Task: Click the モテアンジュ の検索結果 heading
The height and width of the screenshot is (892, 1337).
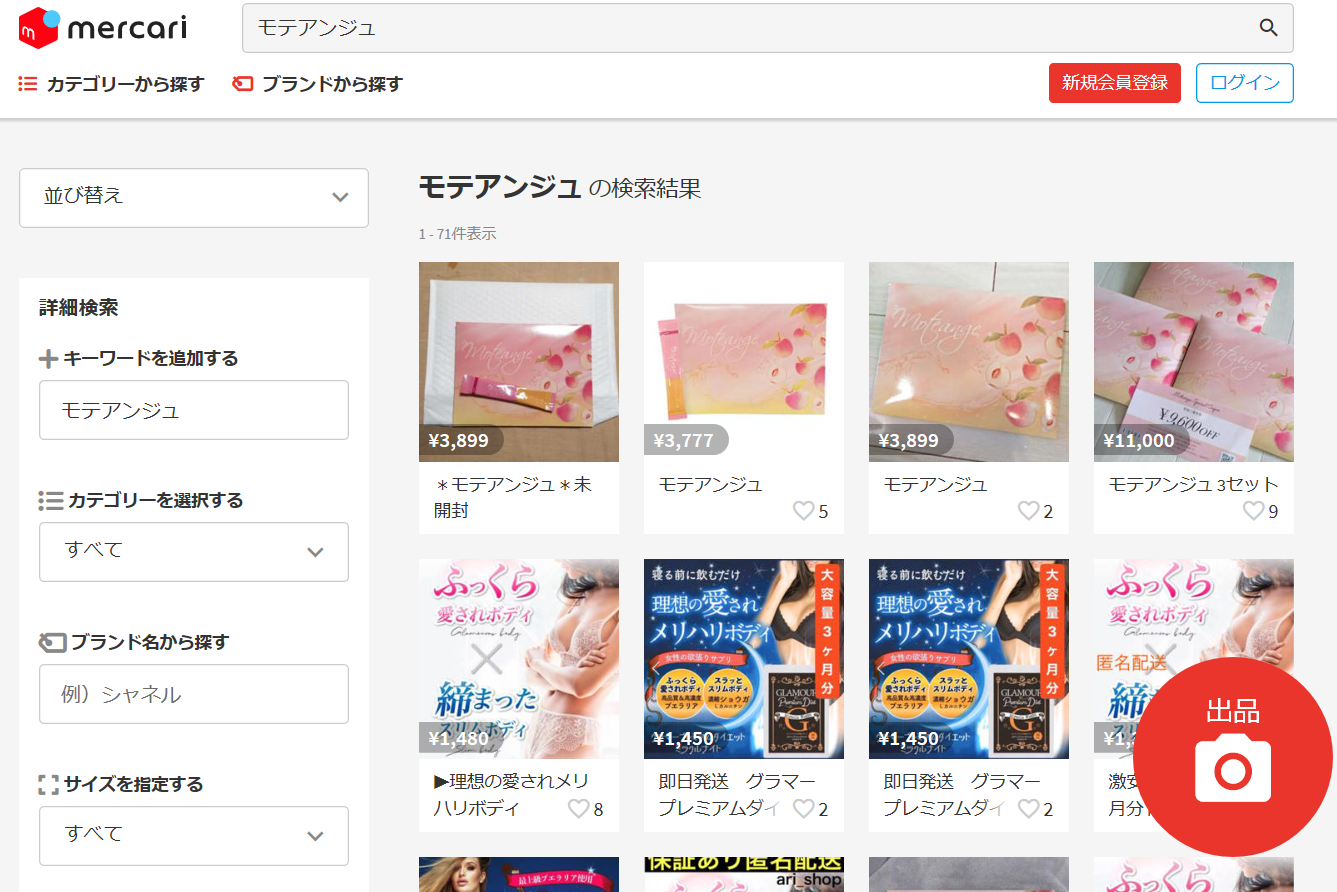Action: coord(560,187)
